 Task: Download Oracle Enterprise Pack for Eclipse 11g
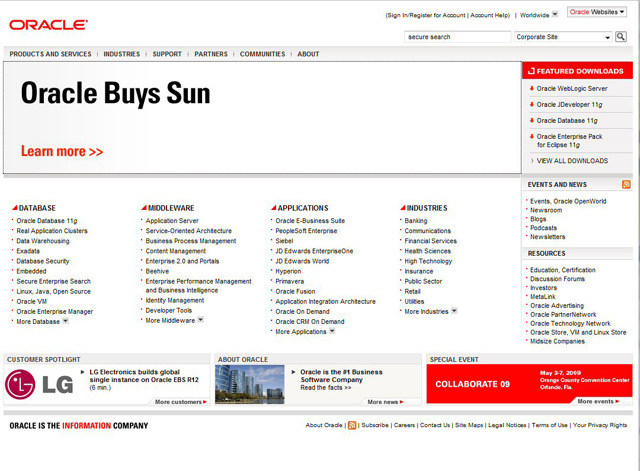pos(569,141)
